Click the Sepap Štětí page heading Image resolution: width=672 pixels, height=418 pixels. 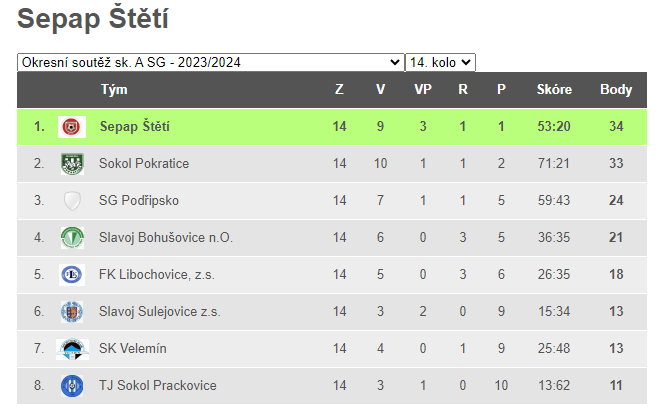point(93,18)
